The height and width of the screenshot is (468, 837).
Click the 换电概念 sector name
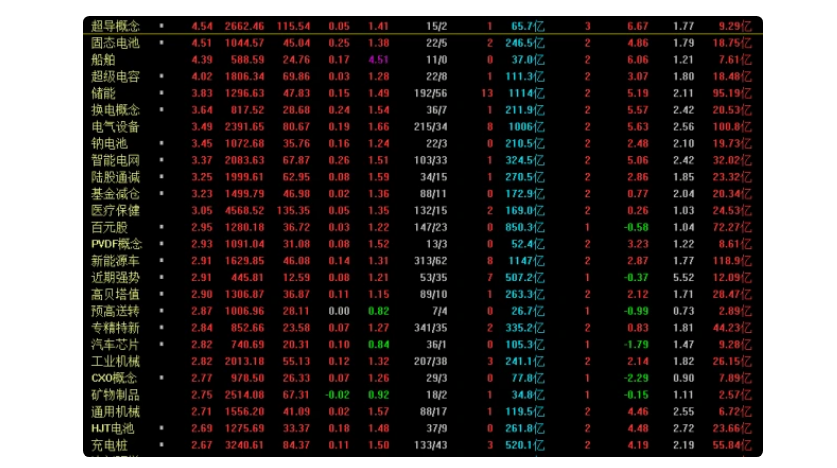click(x=115, y=110)
